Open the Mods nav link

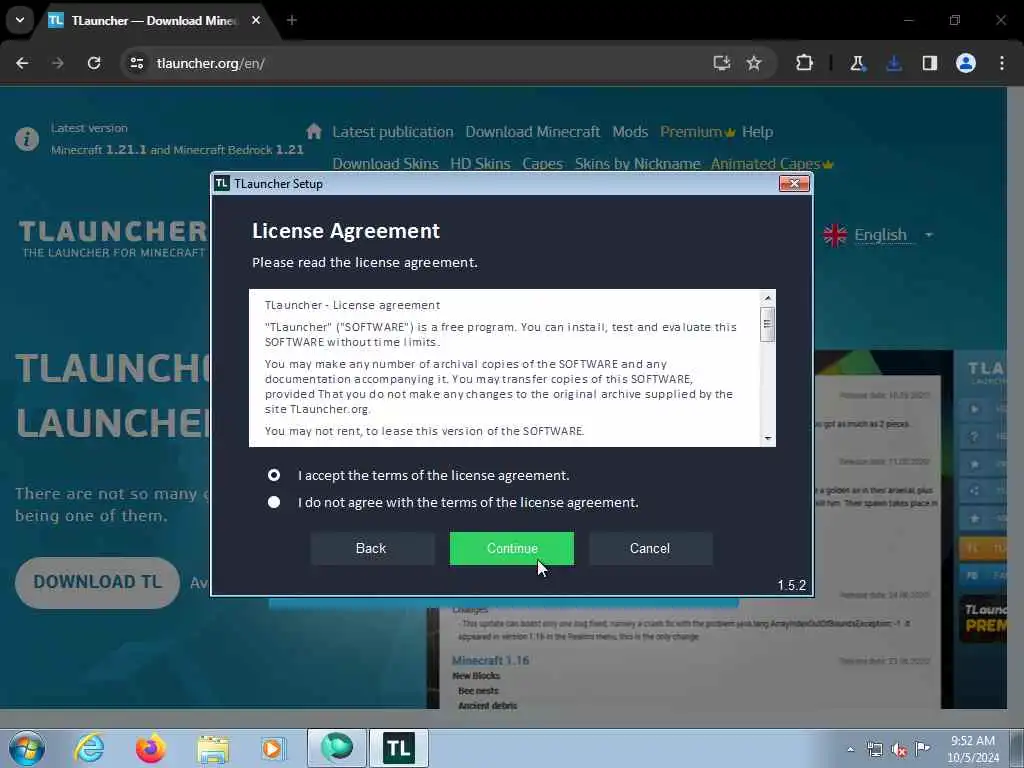point(630,132)
